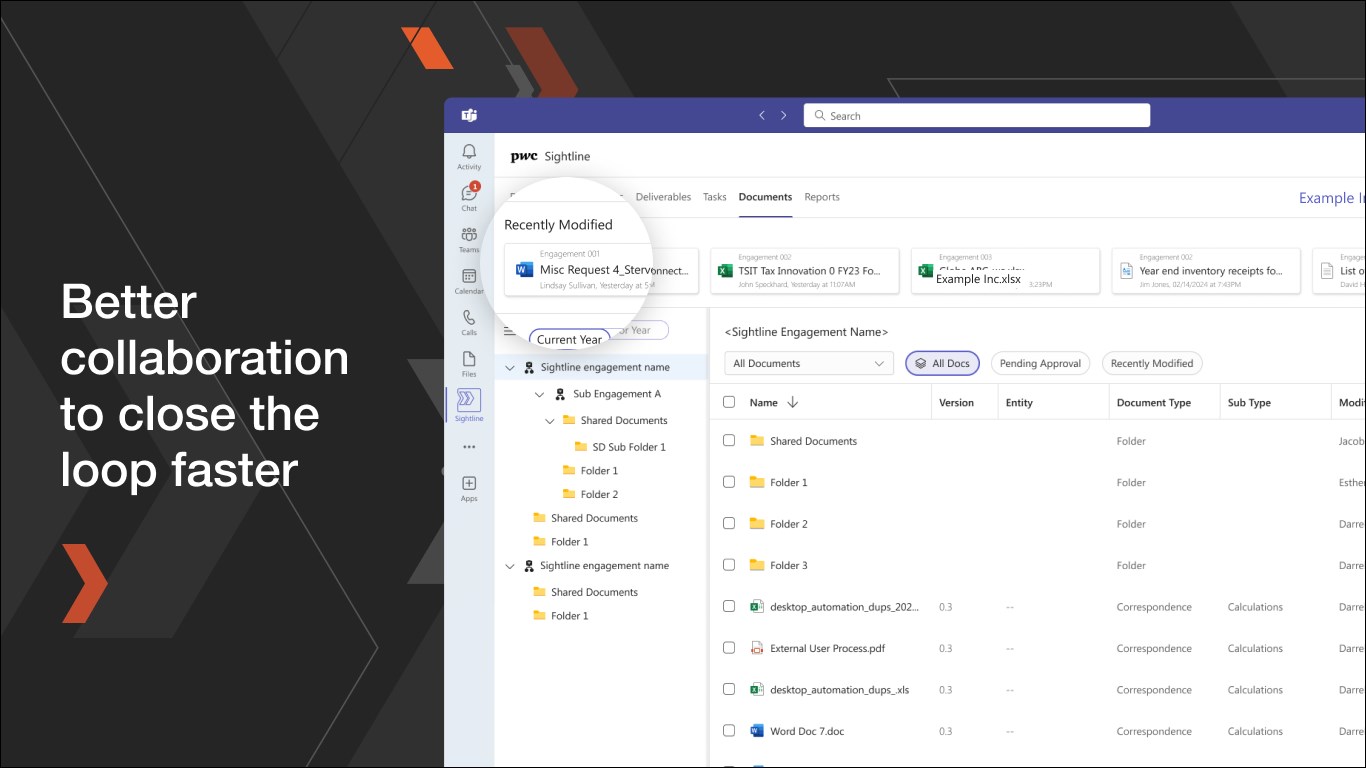Filter by Pending Approval
1366x768 pixels.
point(1040,363)
